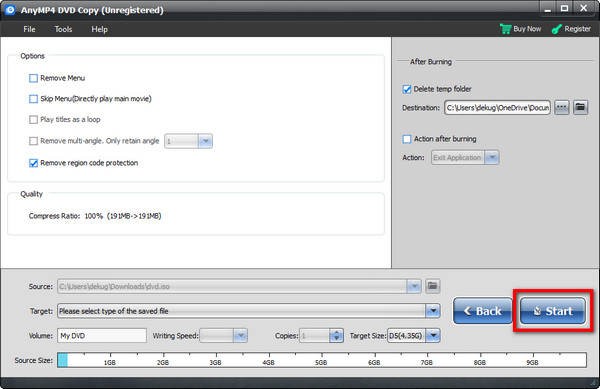Toggle Play titles as a loop checkbox
Screen dimensions: 600x389
pos(33,119)
